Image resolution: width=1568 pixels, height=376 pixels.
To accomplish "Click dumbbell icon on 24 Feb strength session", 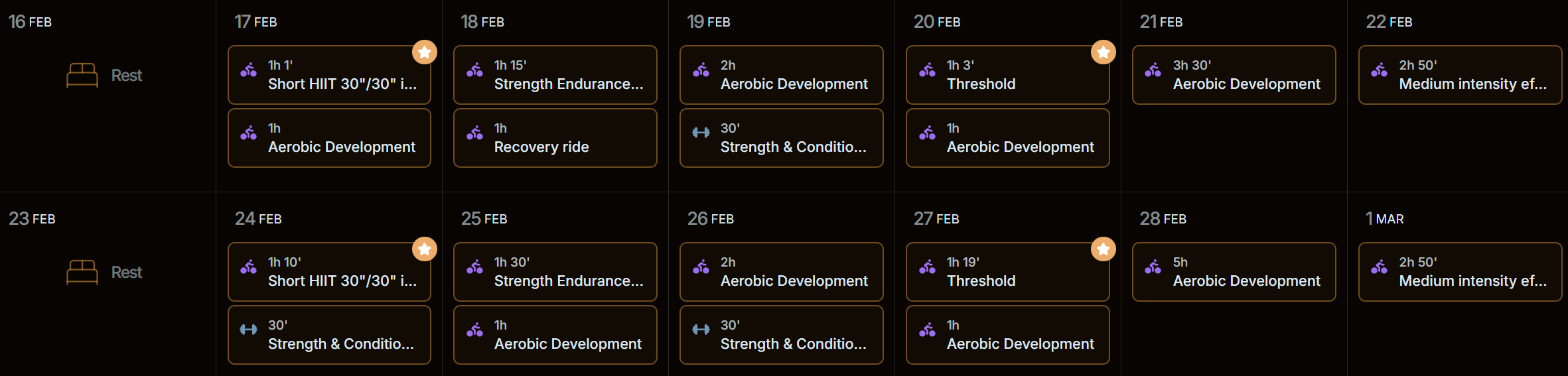I will click(248, 330).
